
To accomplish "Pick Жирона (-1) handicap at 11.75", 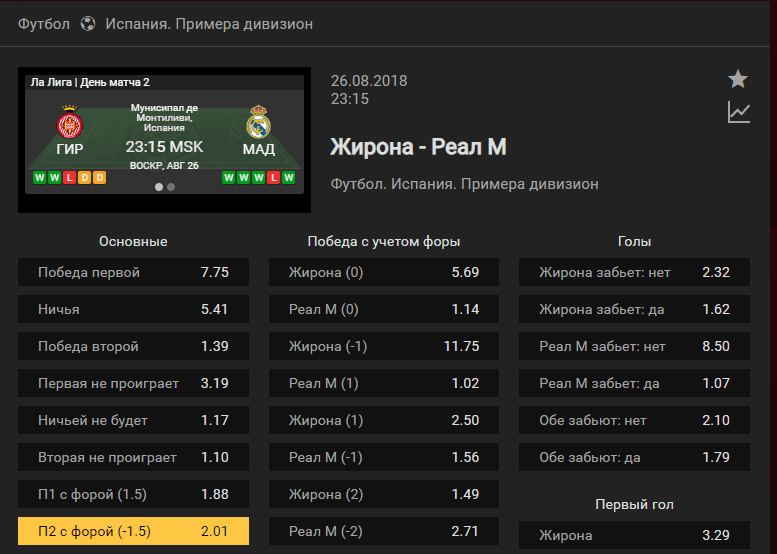I will [x=384, y=346].
